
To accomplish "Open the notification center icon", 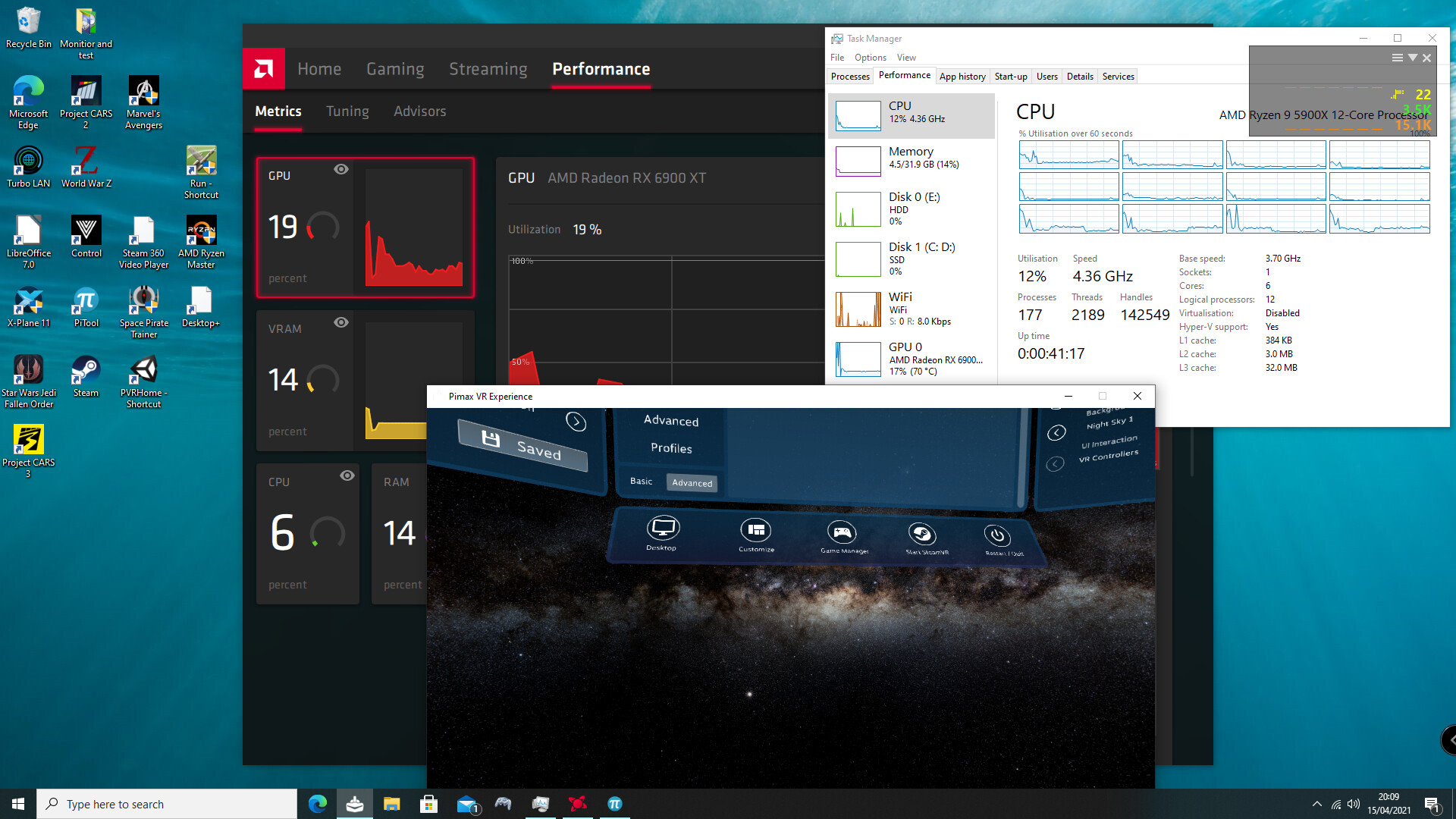I will (1432, 805).
